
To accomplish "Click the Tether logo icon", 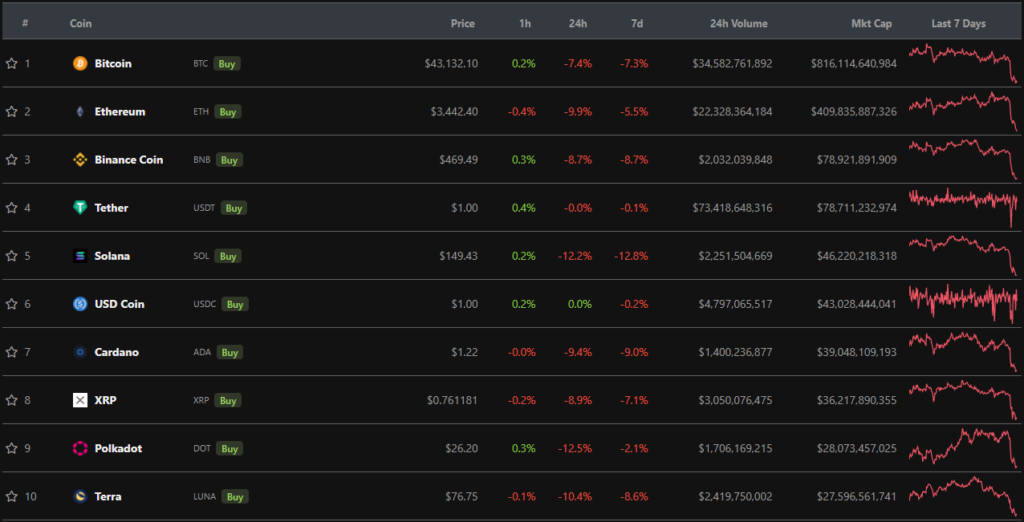I will click(80, 208).
